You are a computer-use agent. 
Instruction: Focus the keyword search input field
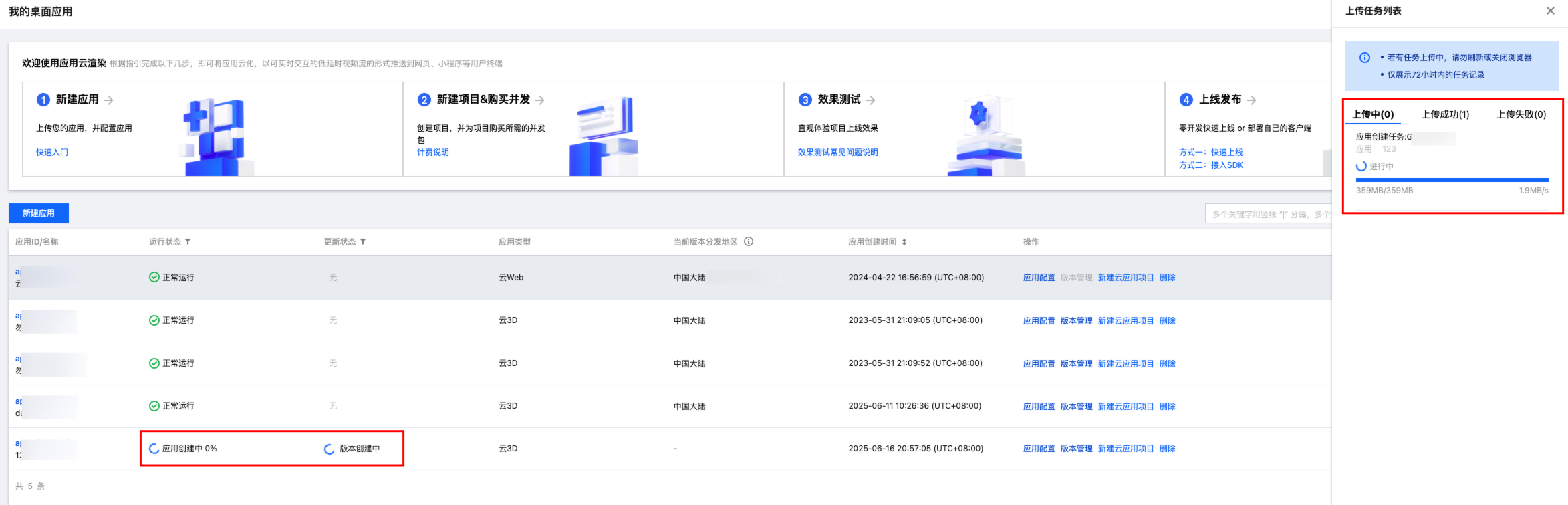(1267, 214)
